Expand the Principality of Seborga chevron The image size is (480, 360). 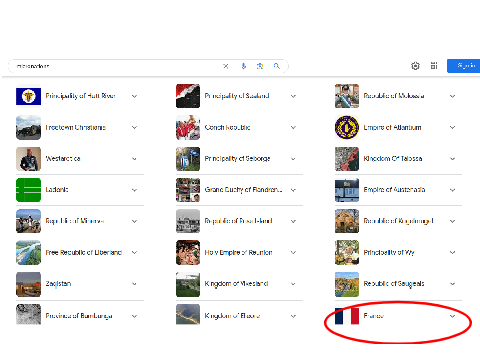click(293, 159)
